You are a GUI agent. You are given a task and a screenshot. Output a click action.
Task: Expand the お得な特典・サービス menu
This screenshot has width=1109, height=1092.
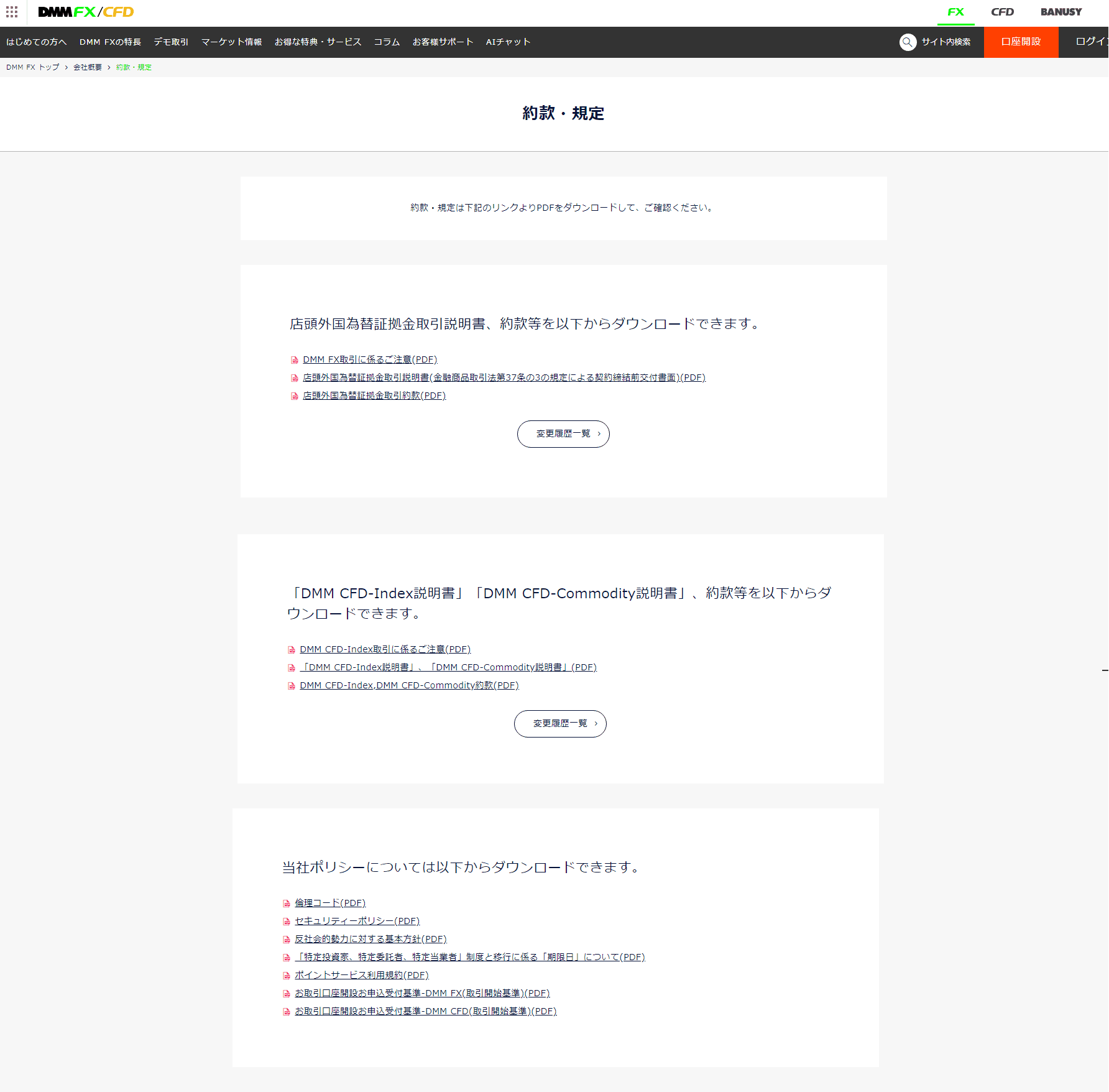coord(318,42)
